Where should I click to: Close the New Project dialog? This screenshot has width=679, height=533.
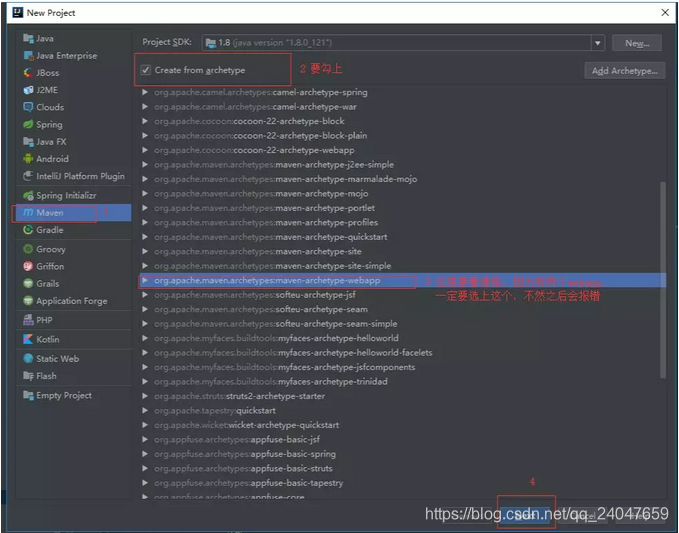pos(665,13)
